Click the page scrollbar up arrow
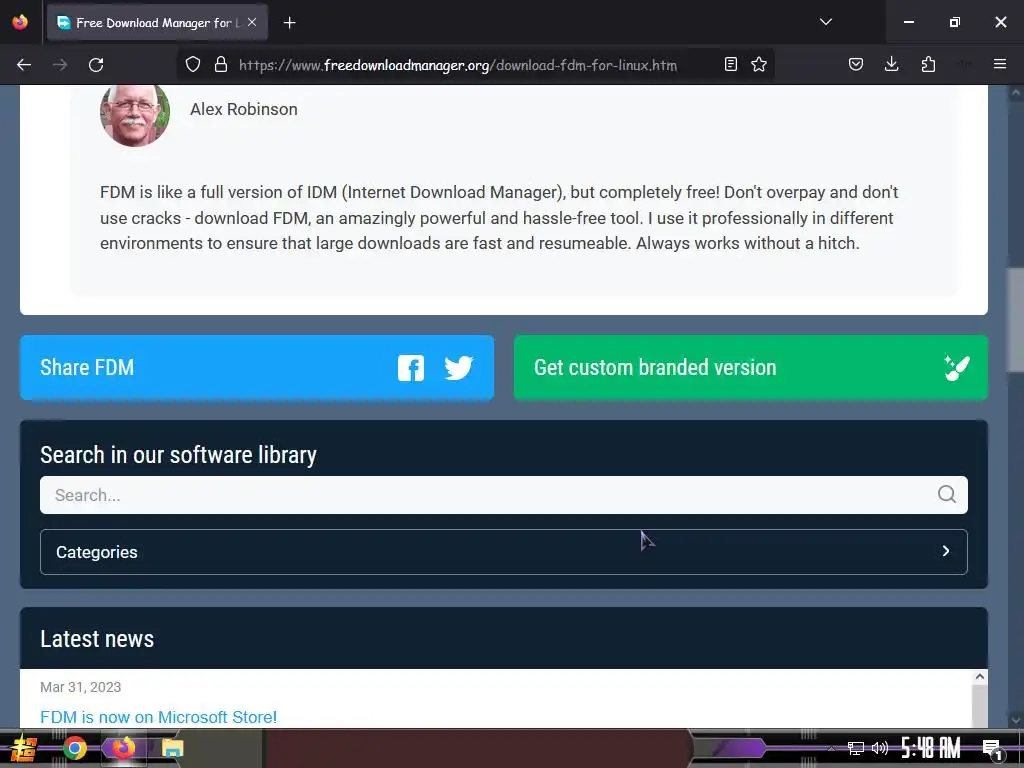The width and height of the screenshot is (1024, 768). 1015,93
